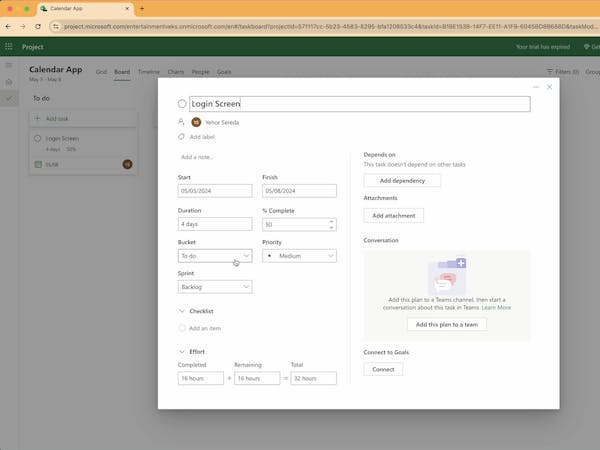Open the Learn More link
Viewport: 600px width, 450px height.
tap(496, 307)
